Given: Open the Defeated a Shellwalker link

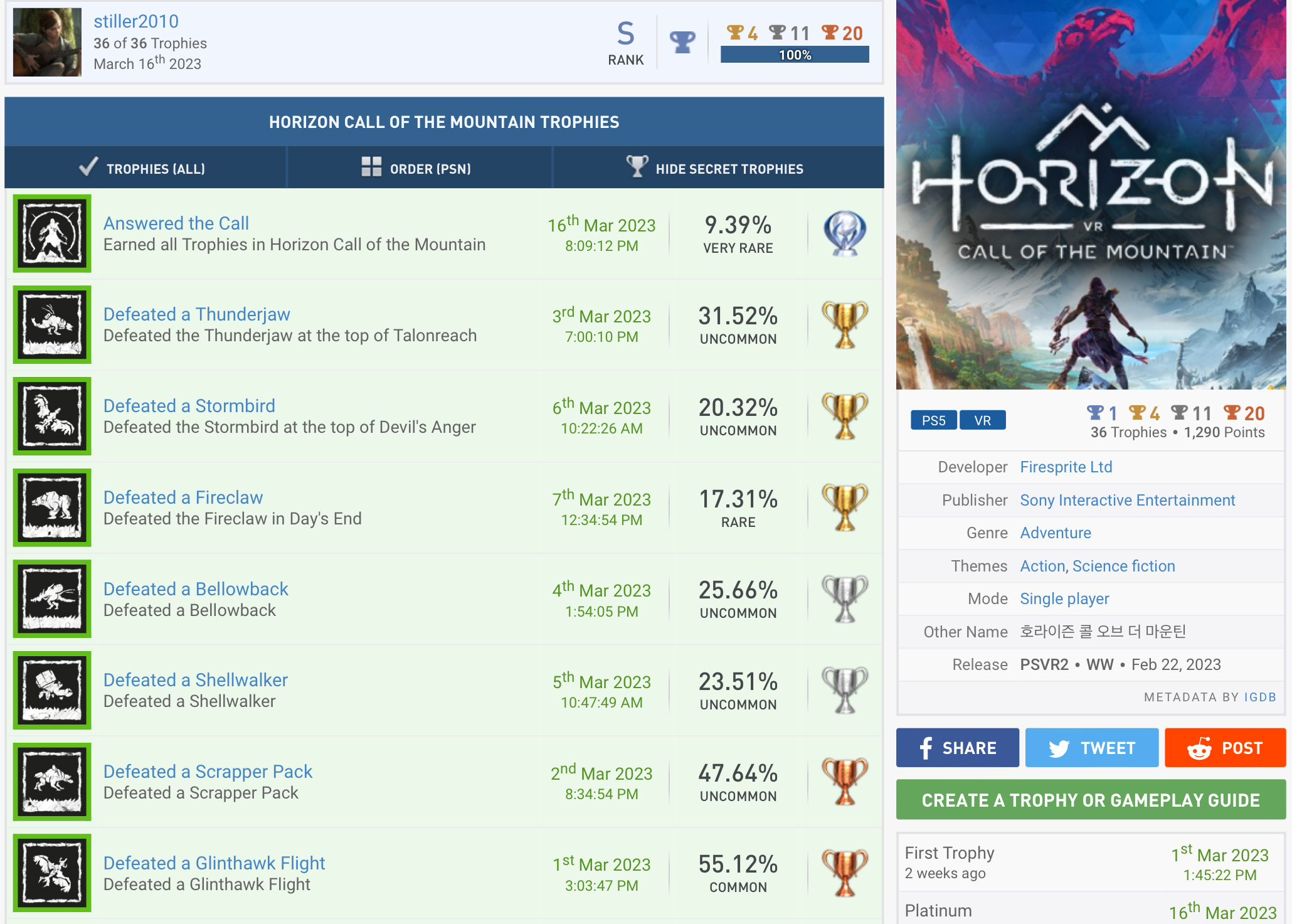Looking at the screenshot, I should (x=196, y=680).
